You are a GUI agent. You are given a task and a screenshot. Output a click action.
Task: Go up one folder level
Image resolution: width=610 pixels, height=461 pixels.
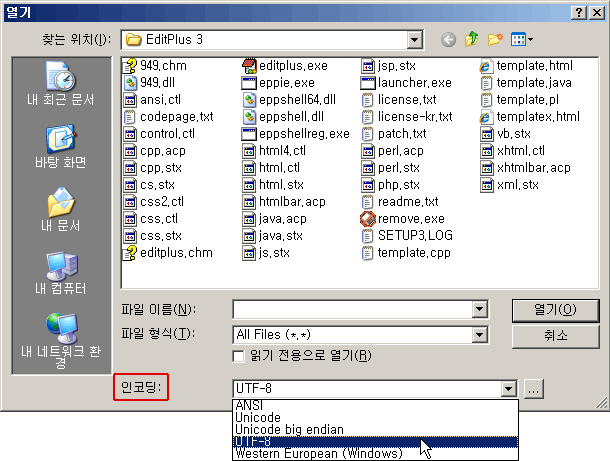click(471, 40)
